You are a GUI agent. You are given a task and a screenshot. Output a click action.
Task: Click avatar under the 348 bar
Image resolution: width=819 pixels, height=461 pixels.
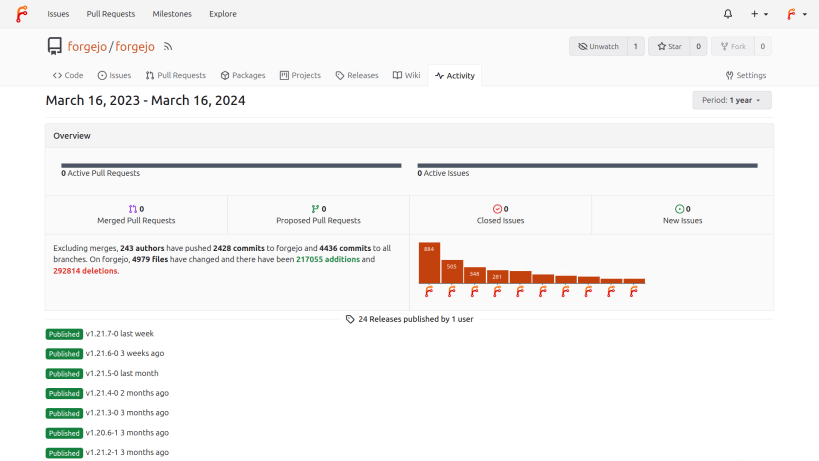coord(474,291)
